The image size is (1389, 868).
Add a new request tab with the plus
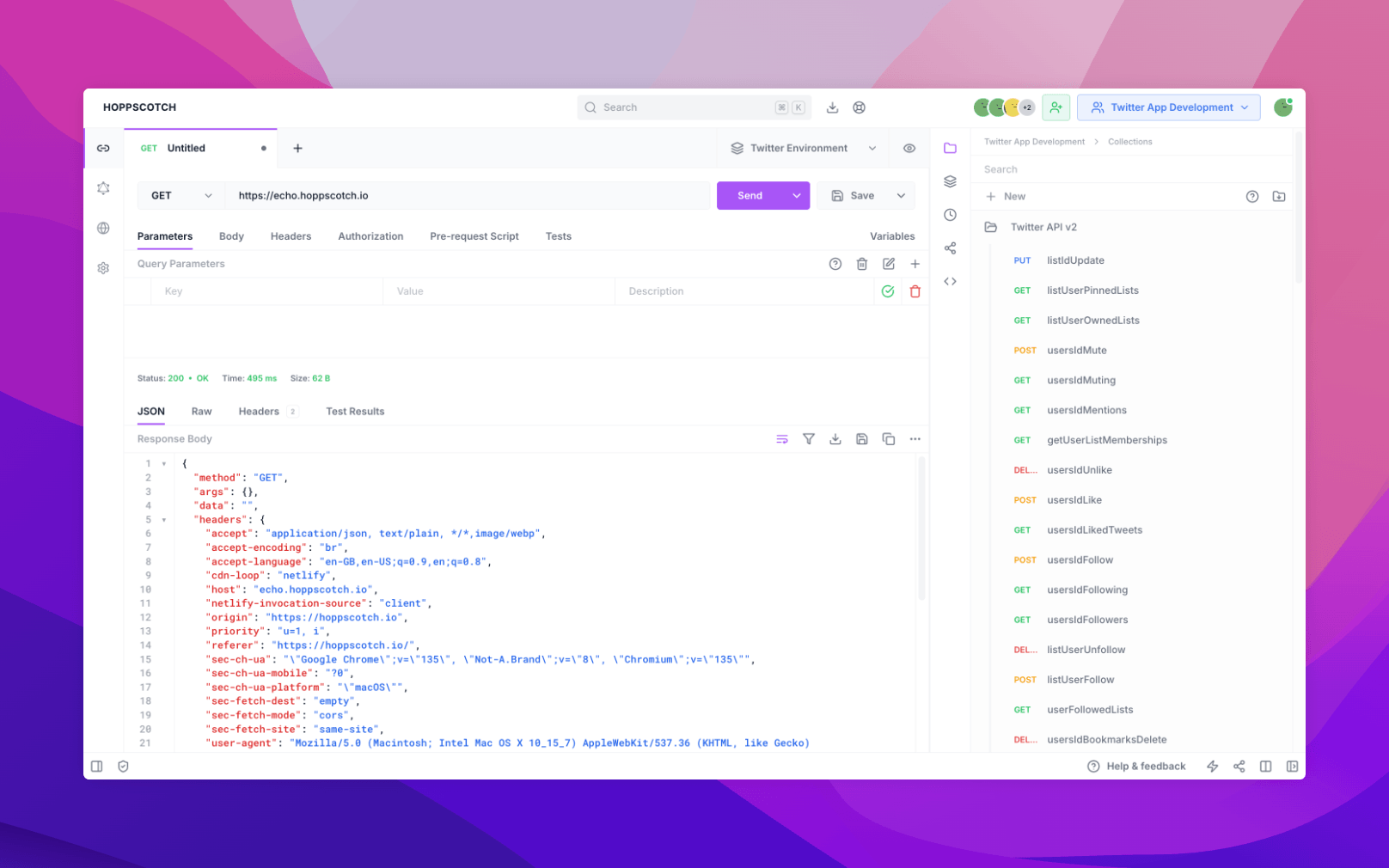click(297, 149)
